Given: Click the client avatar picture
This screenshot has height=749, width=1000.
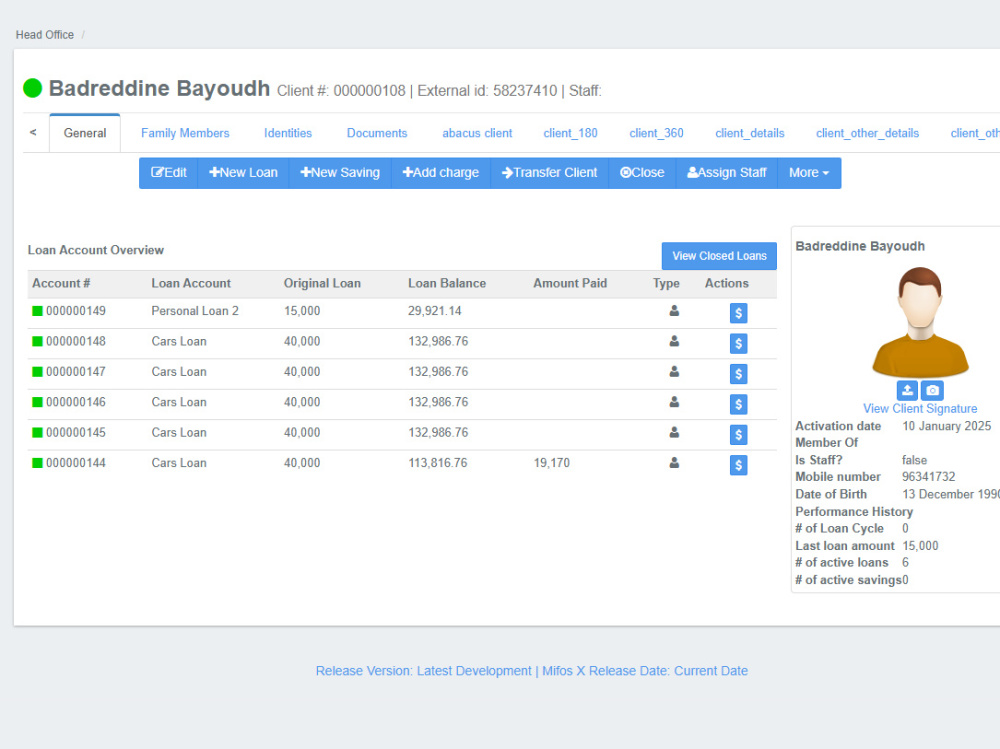Looking at the screenshot, I should (920, 322).
